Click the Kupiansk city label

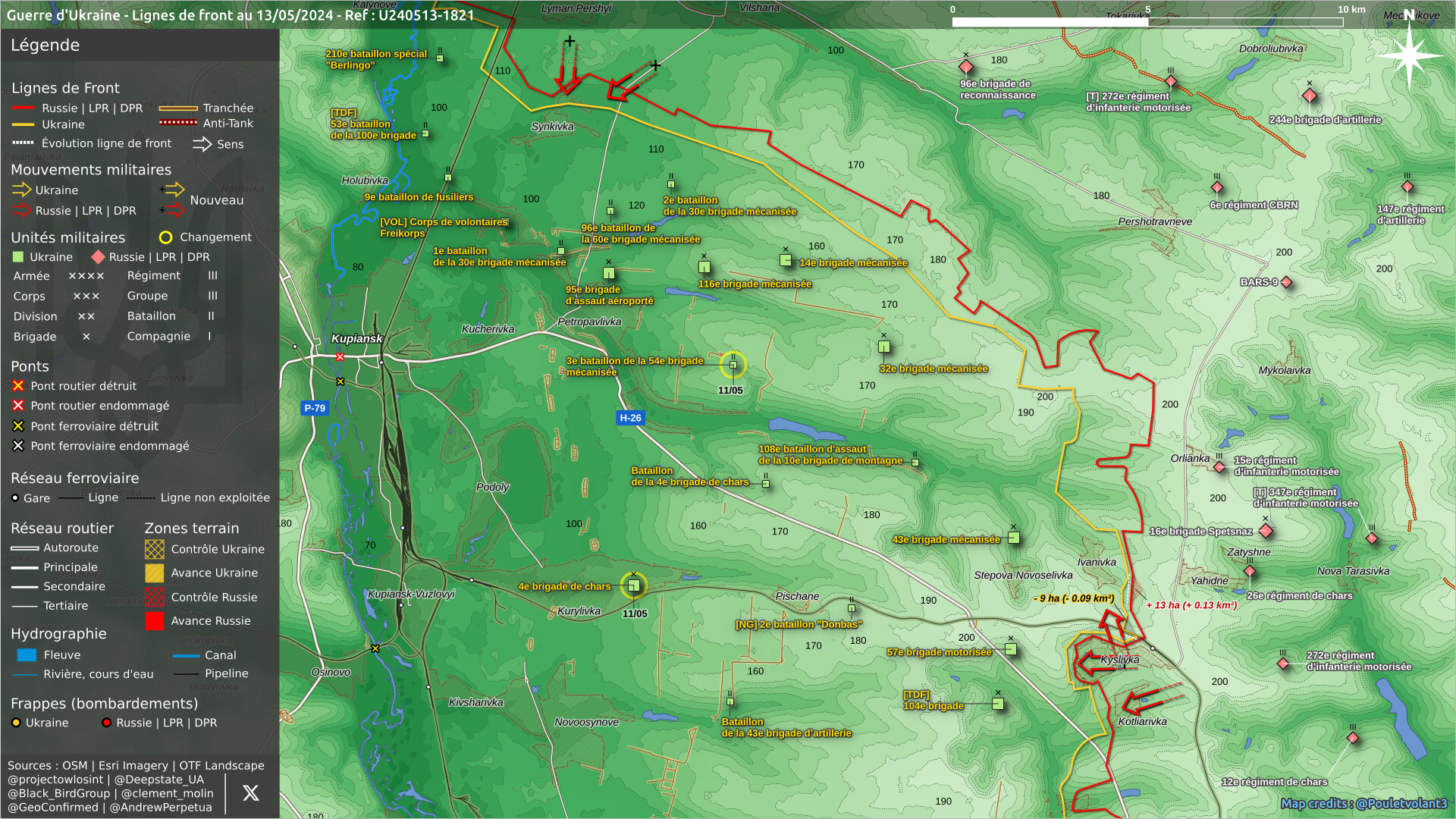pos(356,339)
